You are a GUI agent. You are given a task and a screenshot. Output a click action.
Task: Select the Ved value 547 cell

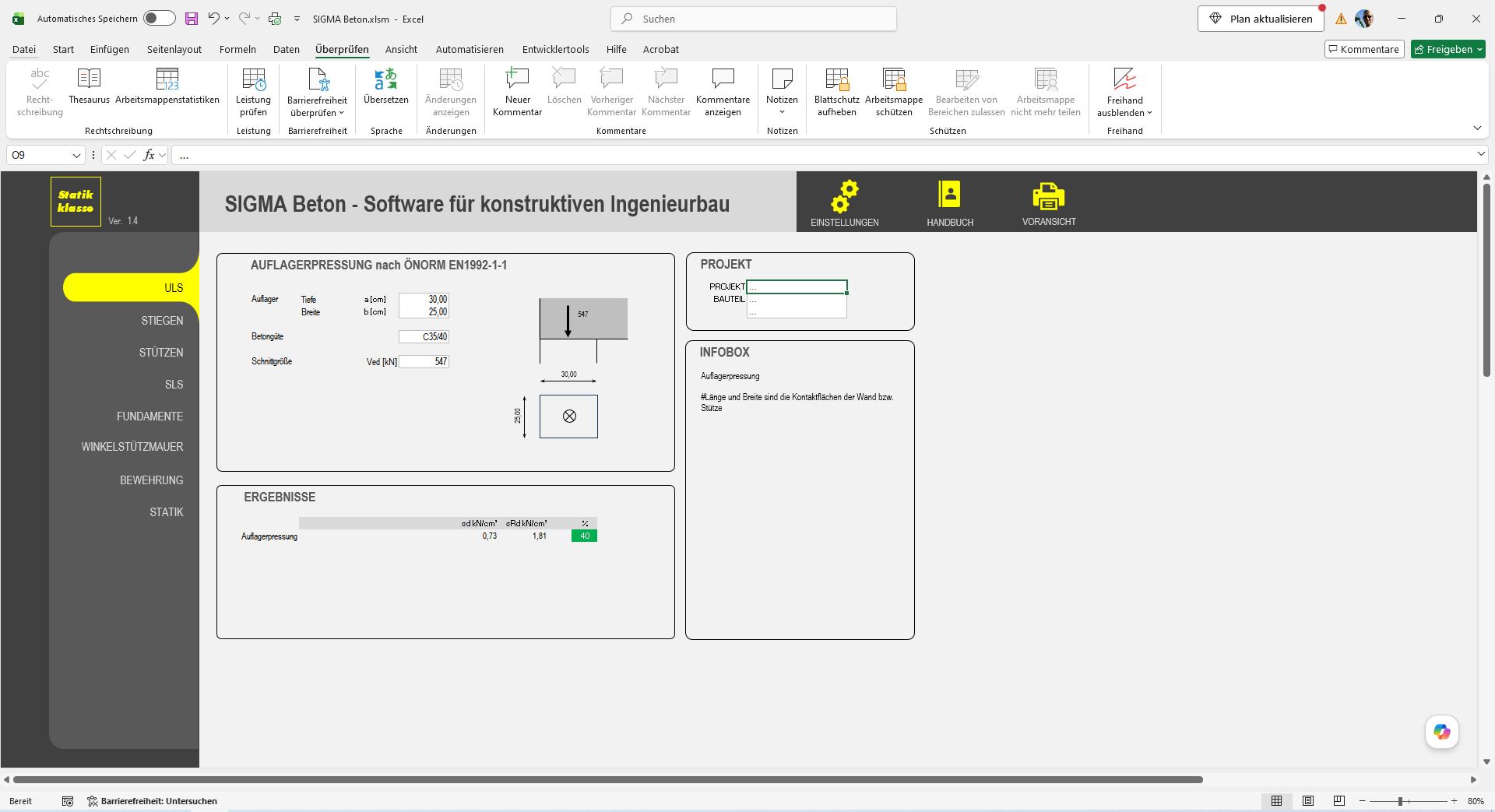point(424,362)
